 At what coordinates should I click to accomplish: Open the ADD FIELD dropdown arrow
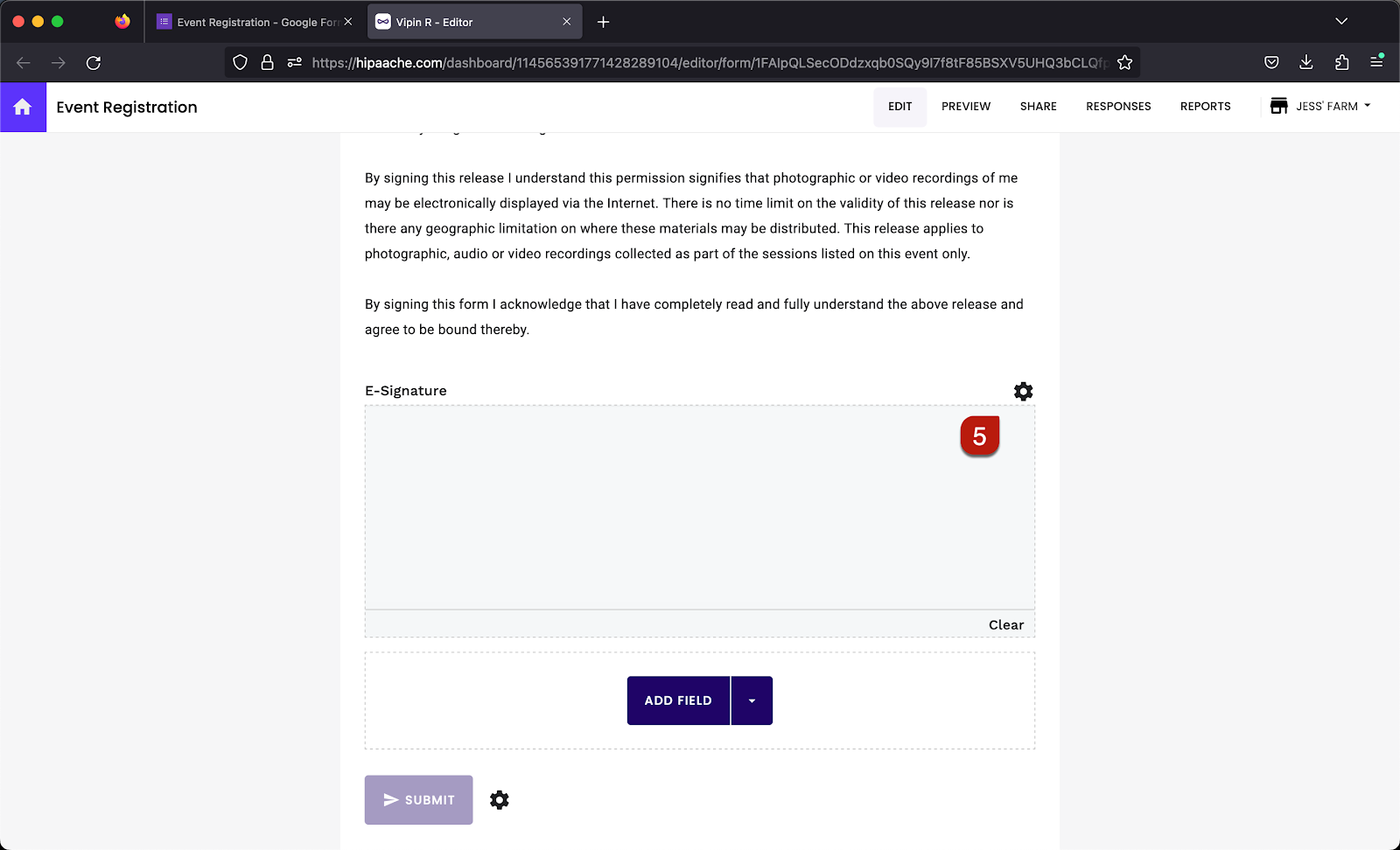pos(752,700)
